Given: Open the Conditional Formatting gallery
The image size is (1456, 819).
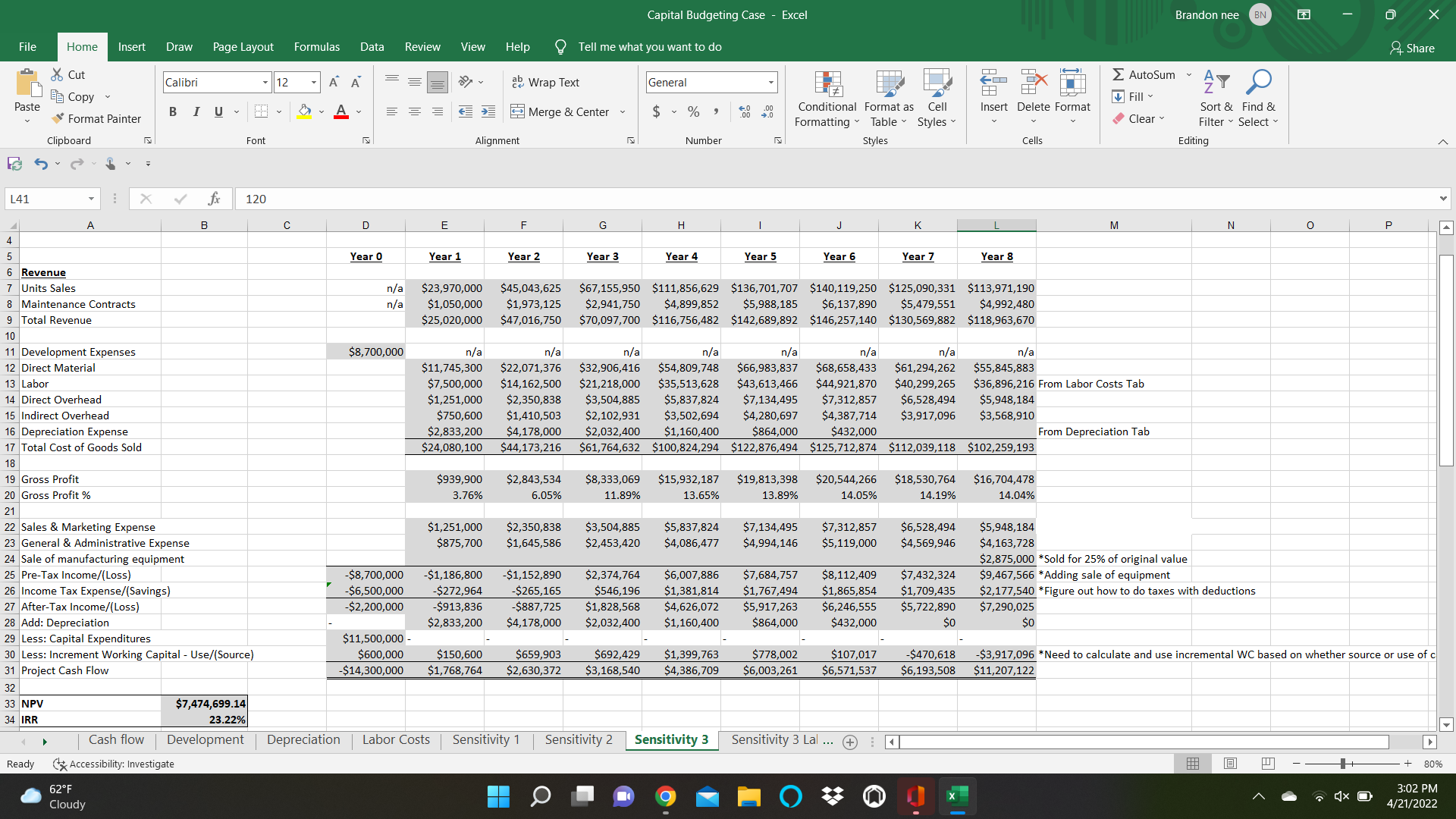Looking at the screenshot, I should 827,99.
